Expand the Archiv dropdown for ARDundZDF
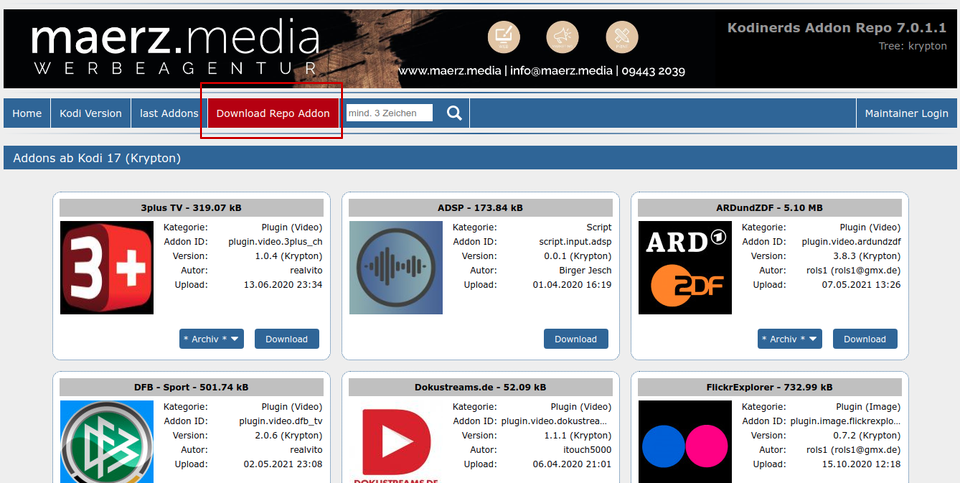Image resolution: width=960 pixels, height=483 pixels. point(790,339)
